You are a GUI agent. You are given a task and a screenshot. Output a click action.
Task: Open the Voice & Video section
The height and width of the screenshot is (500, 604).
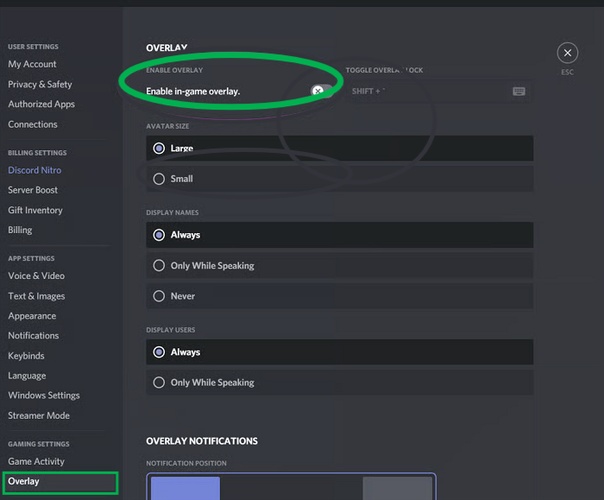36,276
